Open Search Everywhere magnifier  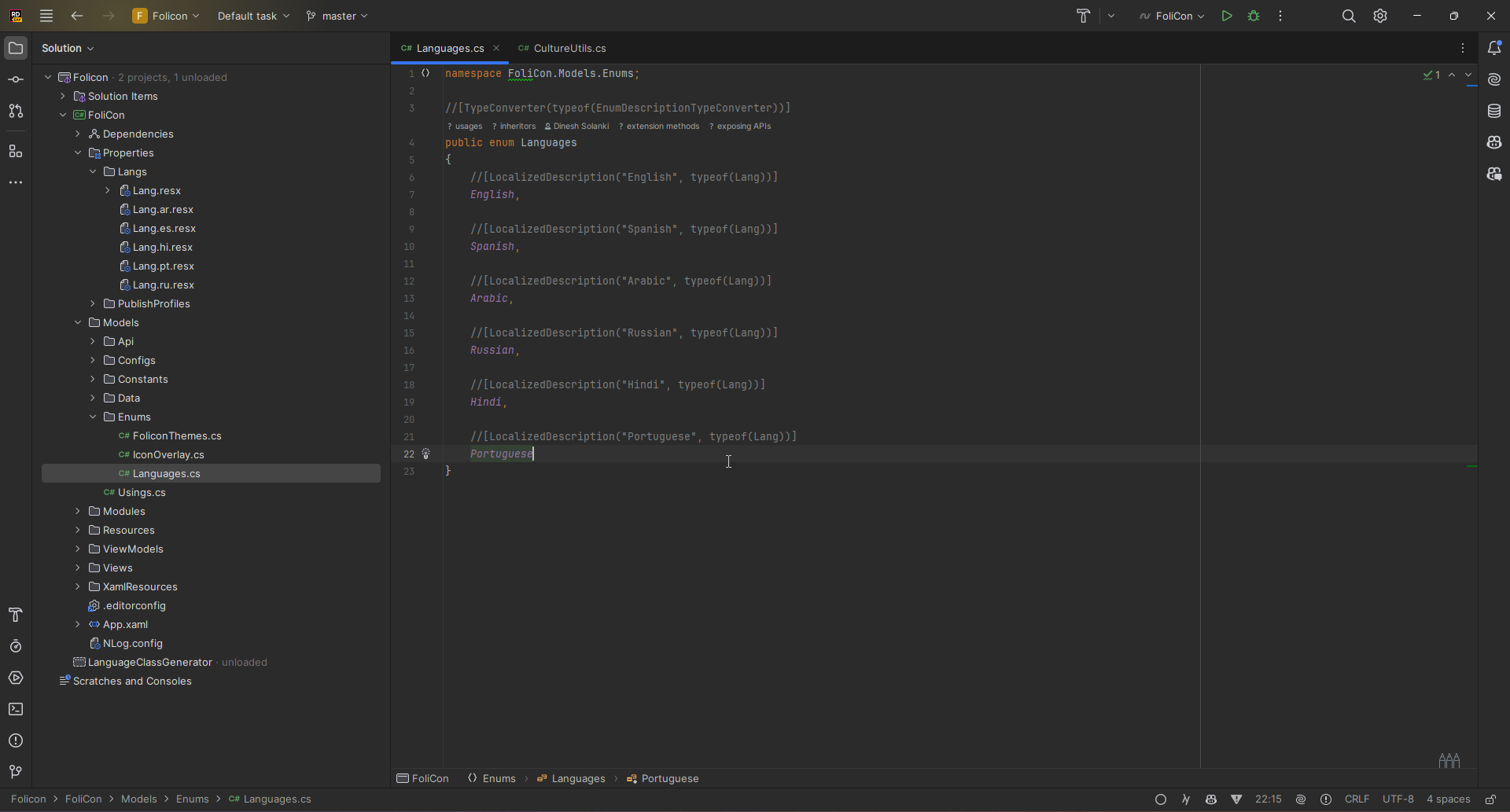(x=1349, y=16)
